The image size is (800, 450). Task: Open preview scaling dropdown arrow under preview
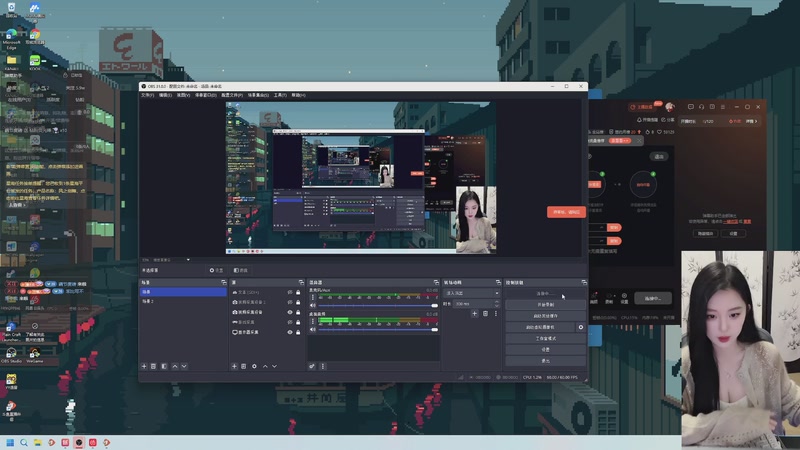(x=188, y=260)
